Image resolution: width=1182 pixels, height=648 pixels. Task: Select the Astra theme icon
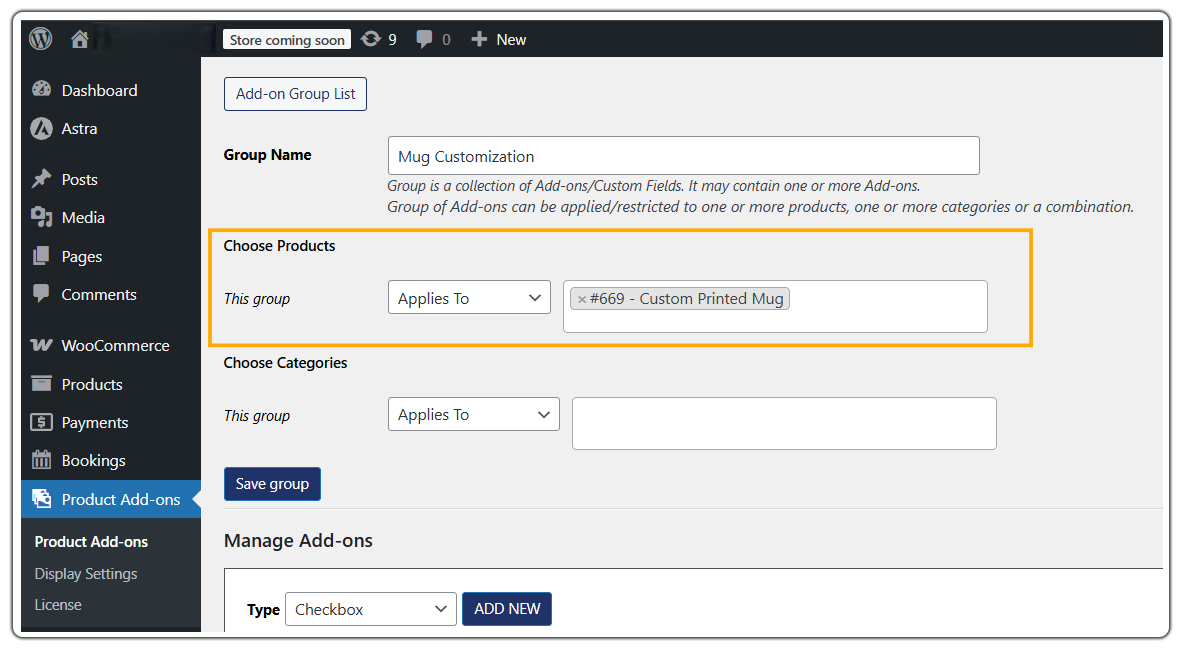pyautogui.click(x=42, y=128)
